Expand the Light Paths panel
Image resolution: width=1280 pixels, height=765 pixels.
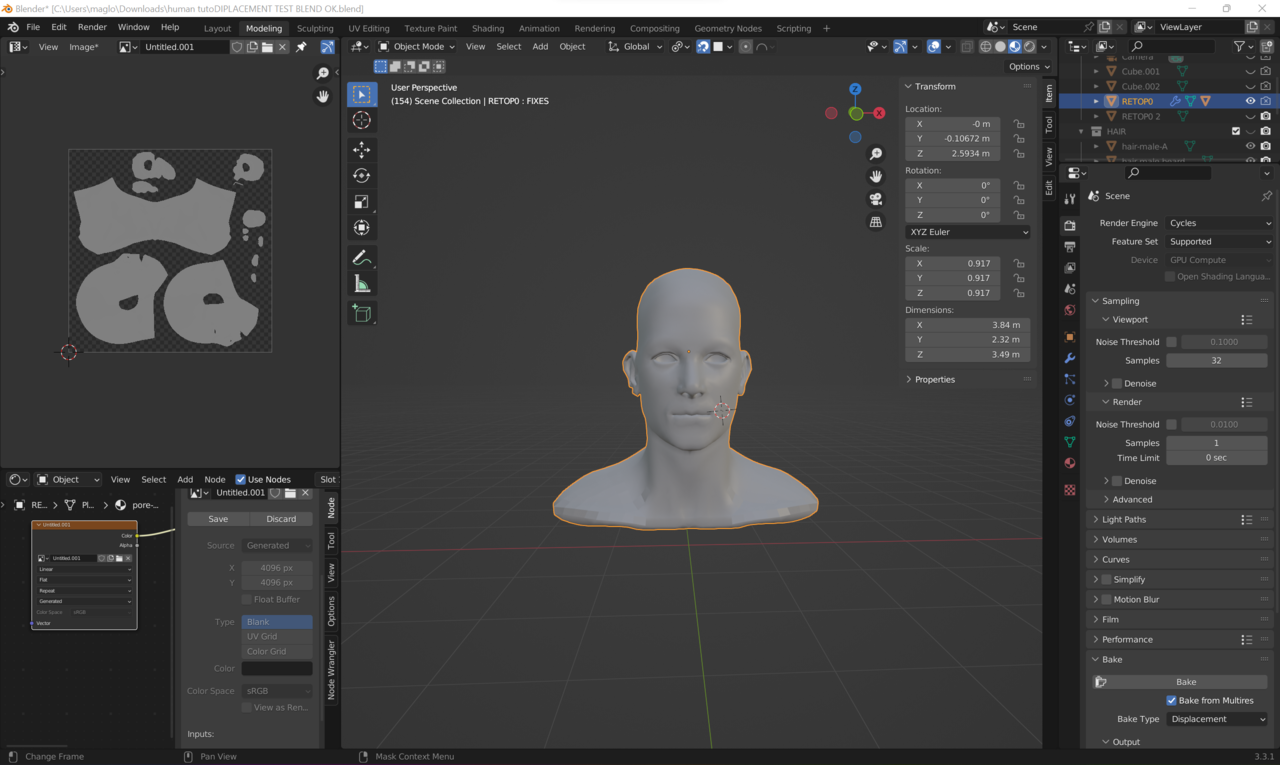point(1124,519)
